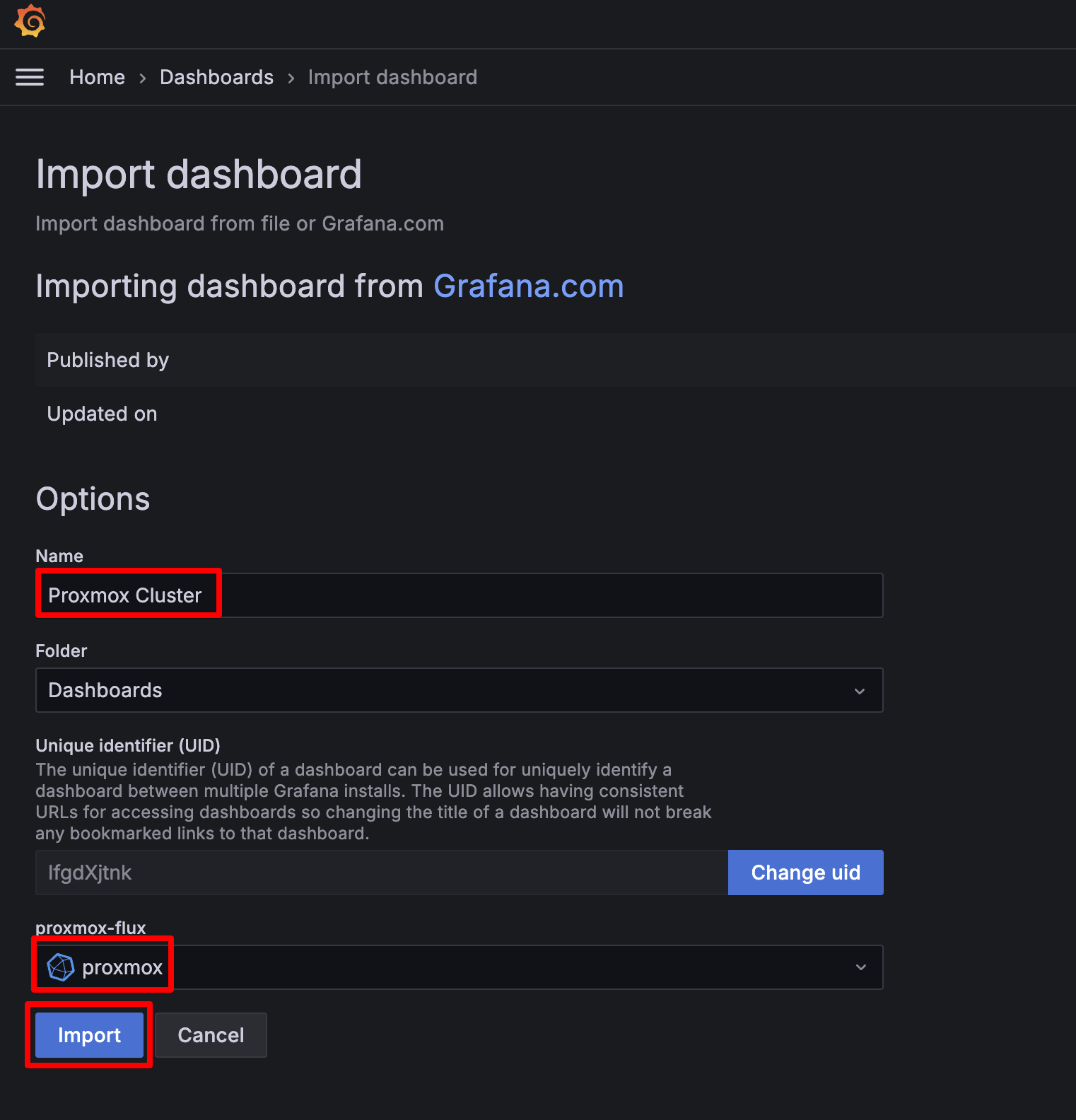Open the Grafana.com link
Viewport: 1076px width, 1120px height.
click(528, 286)
